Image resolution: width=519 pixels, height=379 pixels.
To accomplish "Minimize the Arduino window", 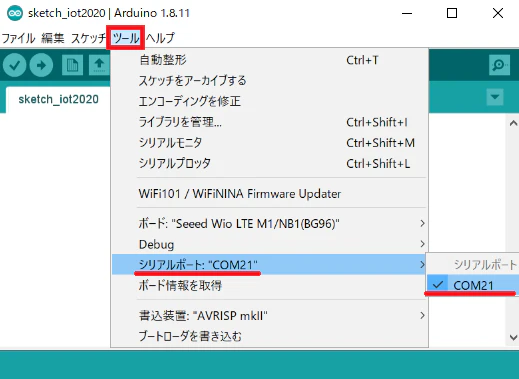I will tap(407, 13).
